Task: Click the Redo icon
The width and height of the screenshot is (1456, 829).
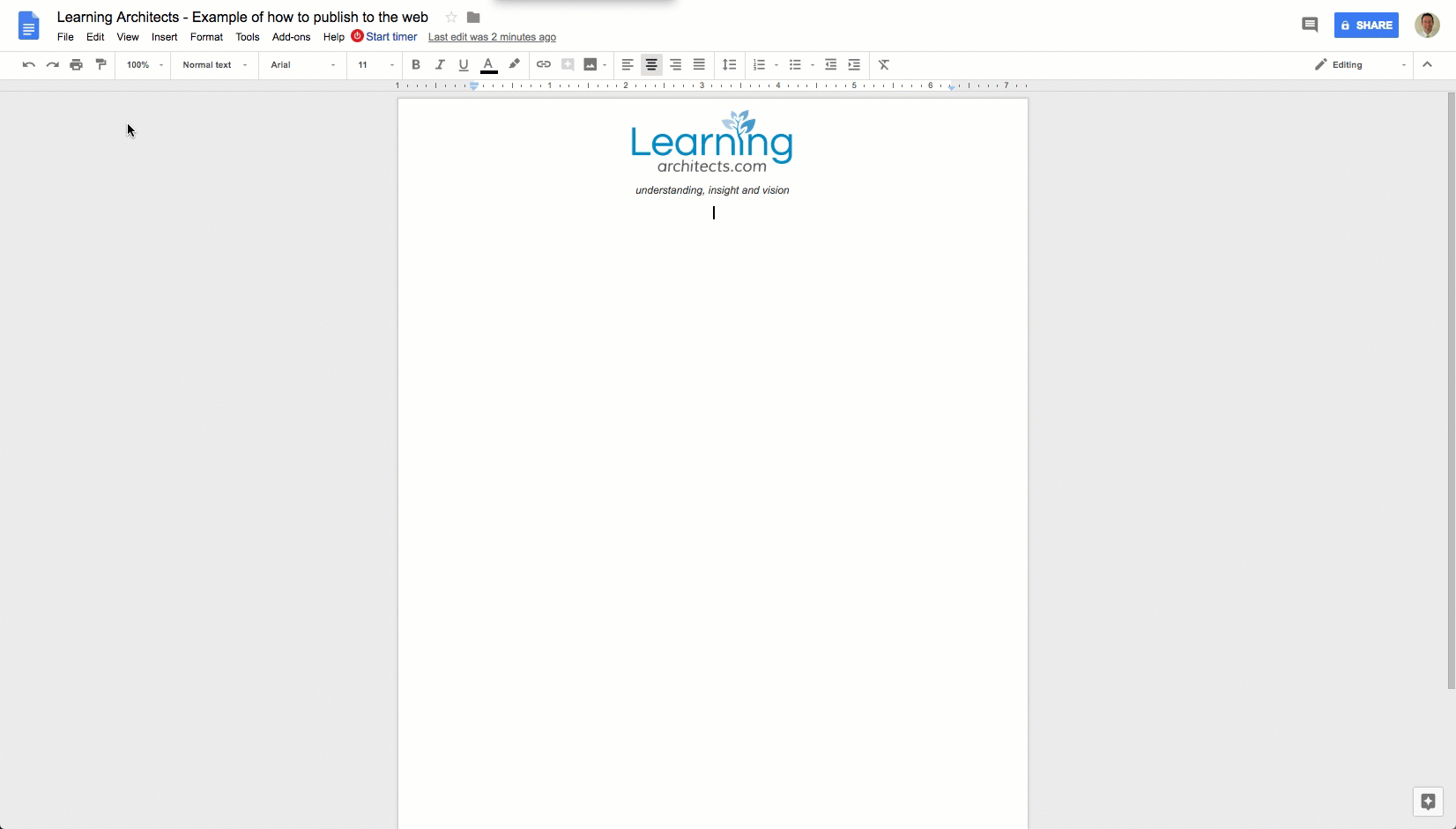Action: 52,64
